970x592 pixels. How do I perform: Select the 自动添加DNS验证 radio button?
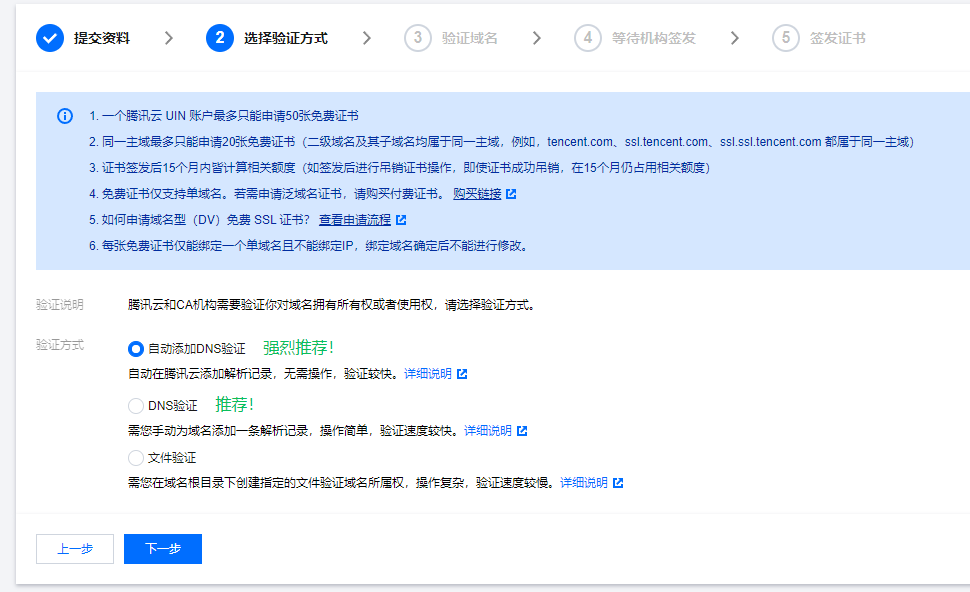click(135, 349)
